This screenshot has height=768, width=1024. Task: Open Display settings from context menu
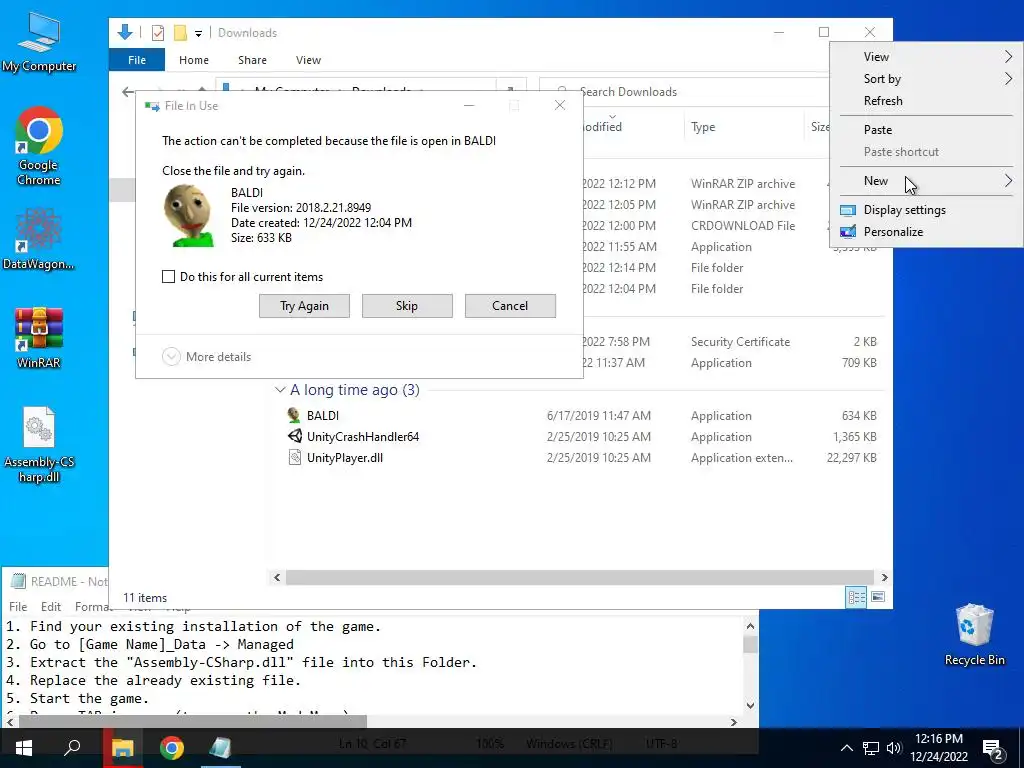[926, 210]
